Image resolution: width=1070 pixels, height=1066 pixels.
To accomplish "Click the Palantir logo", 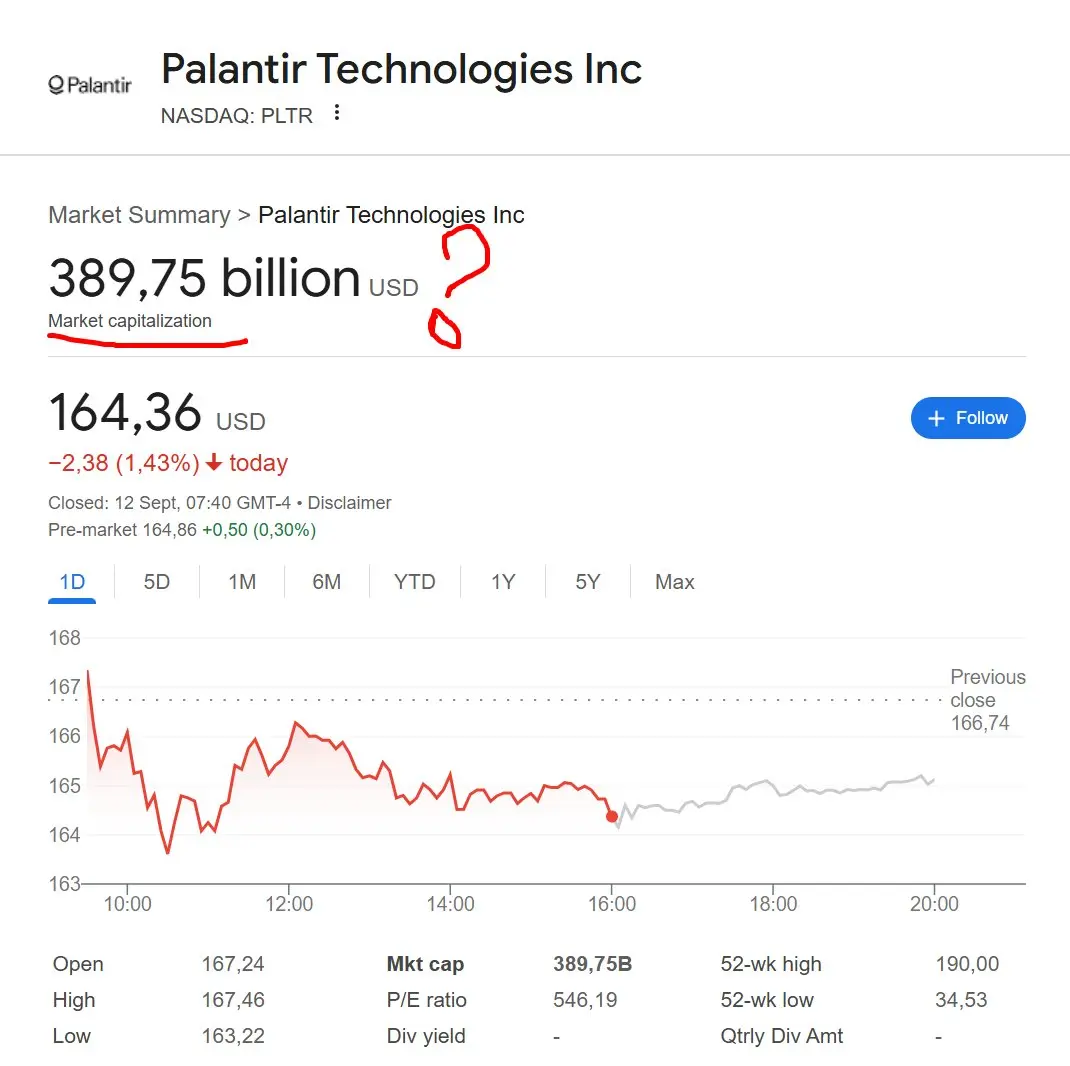I will (90, 85).
